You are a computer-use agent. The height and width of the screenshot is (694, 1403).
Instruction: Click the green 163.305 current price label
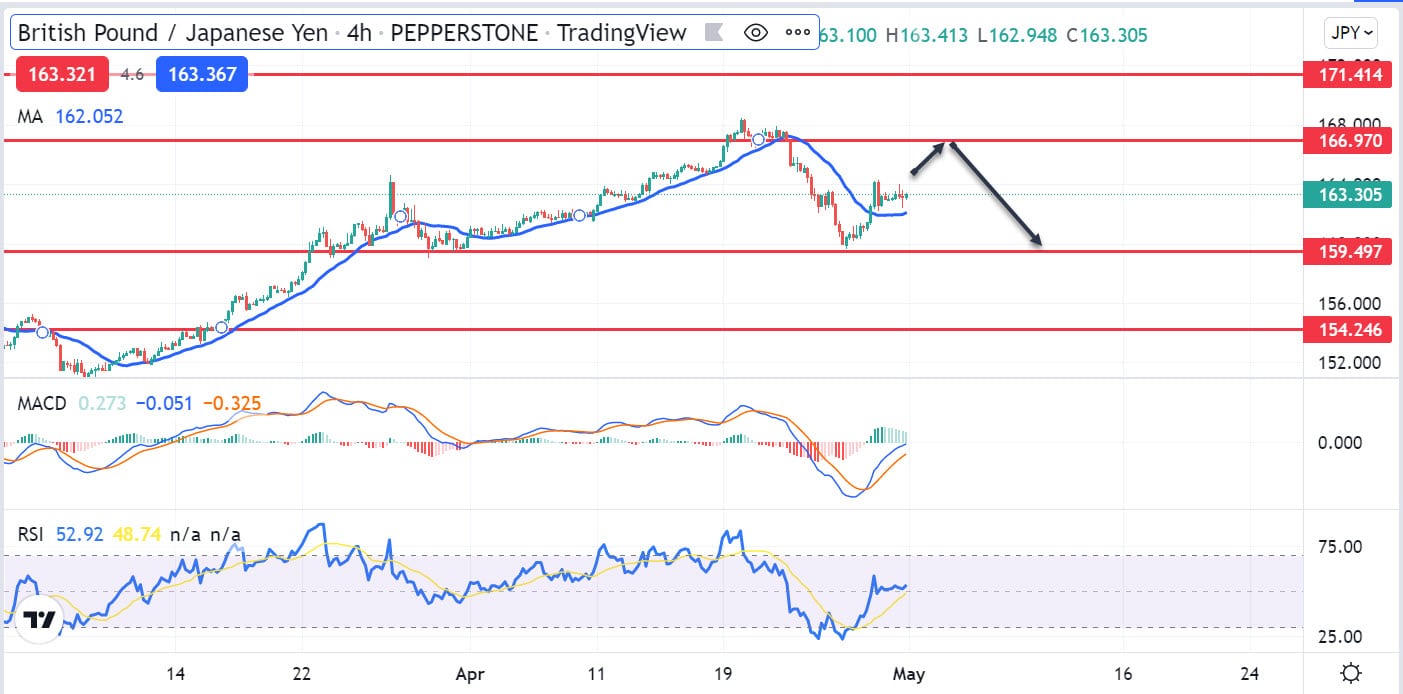pos(1349,195)
